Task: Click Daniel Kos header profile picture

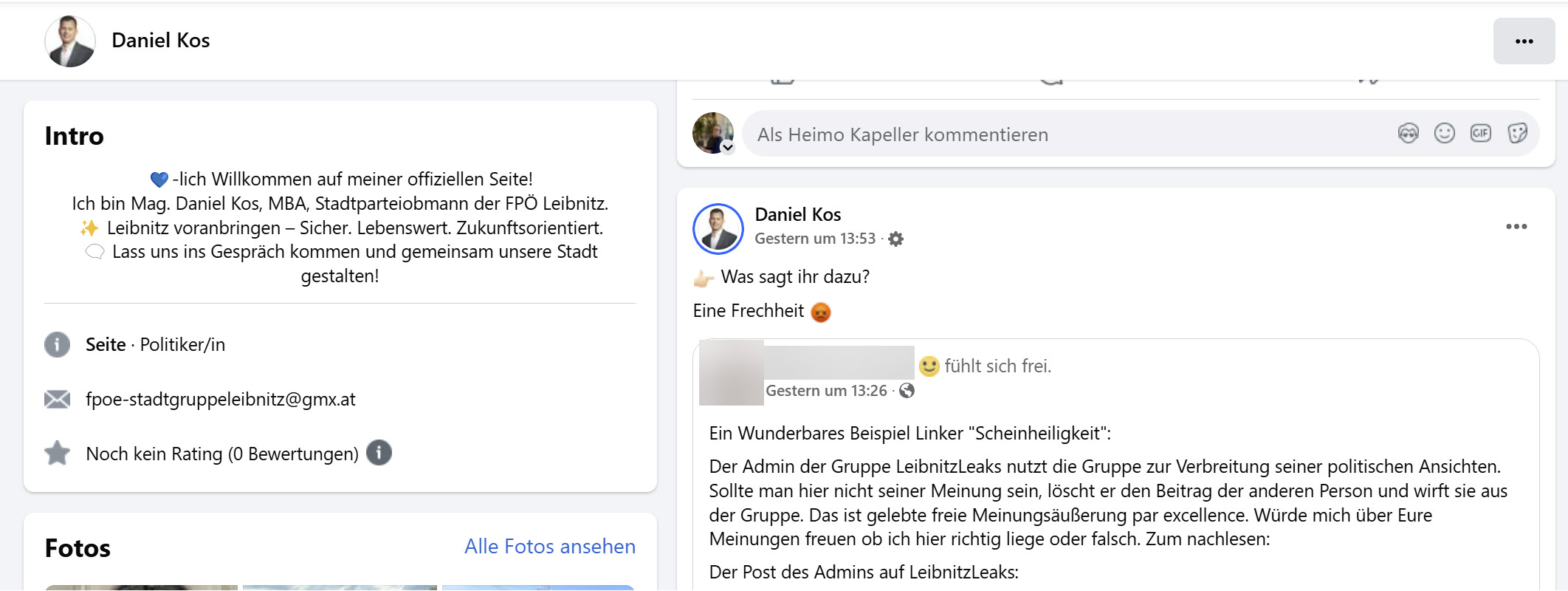Action: [x=70, y=41]
